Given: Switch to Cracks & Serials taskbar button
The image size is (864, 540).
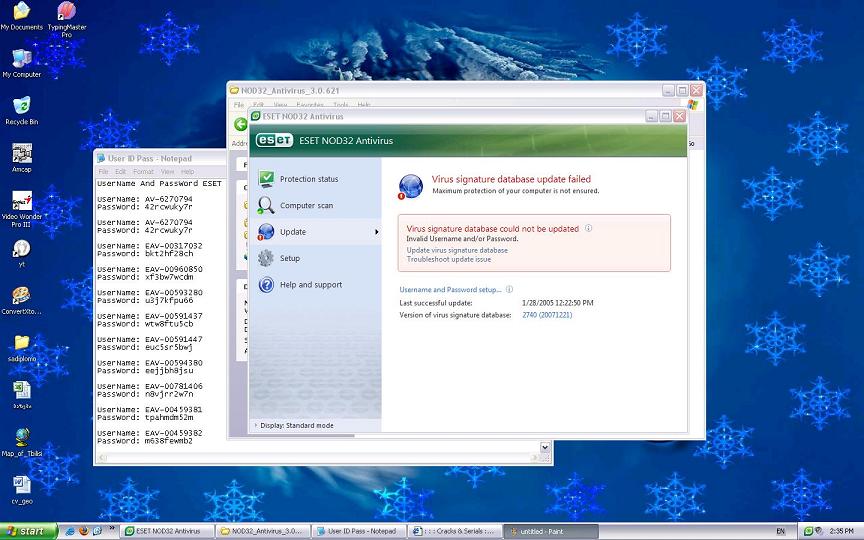Looking at the screenshot, I should [x=454, y=531].
